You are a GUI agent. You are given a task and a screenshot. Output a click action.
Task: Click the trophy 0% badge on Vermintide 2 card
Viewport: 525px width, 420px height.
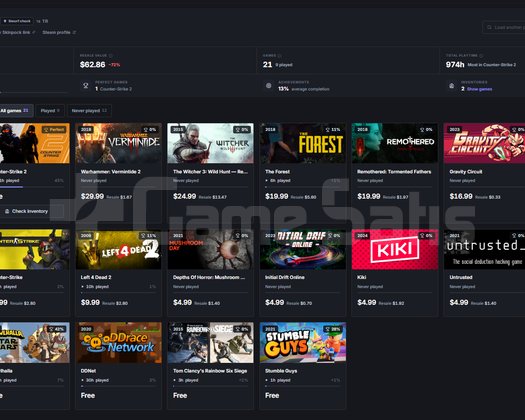click(150, 130)
